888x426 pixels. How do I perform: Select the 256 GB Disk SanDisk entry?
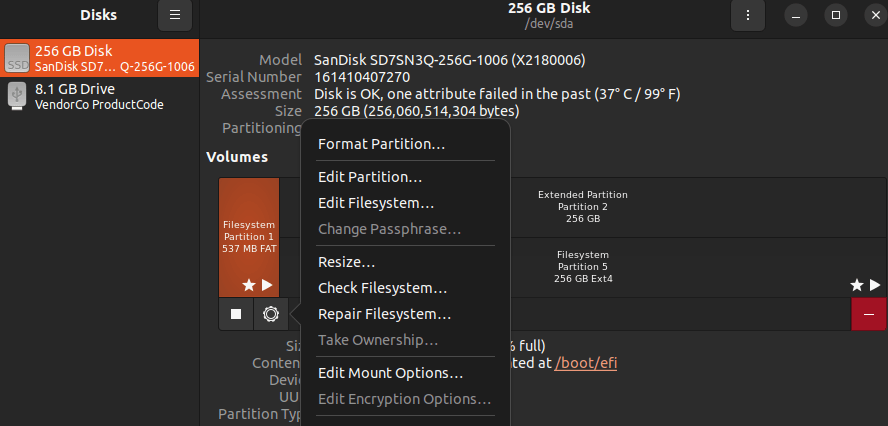coord(100,58)
